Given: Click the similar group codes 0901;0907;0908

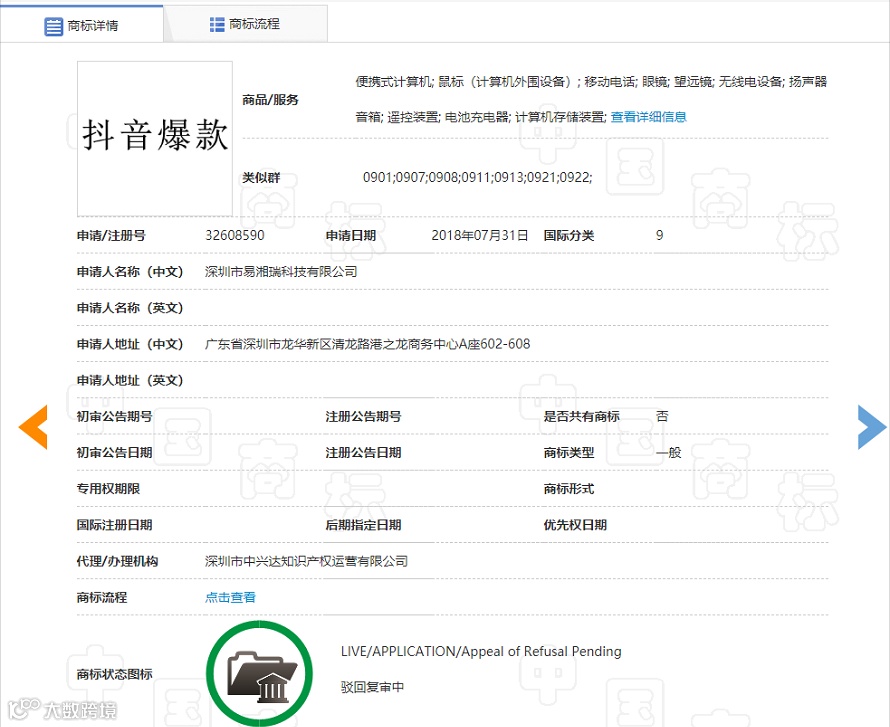Looking at the screenshot, I should pyautogui.click(x=477, y=178).
